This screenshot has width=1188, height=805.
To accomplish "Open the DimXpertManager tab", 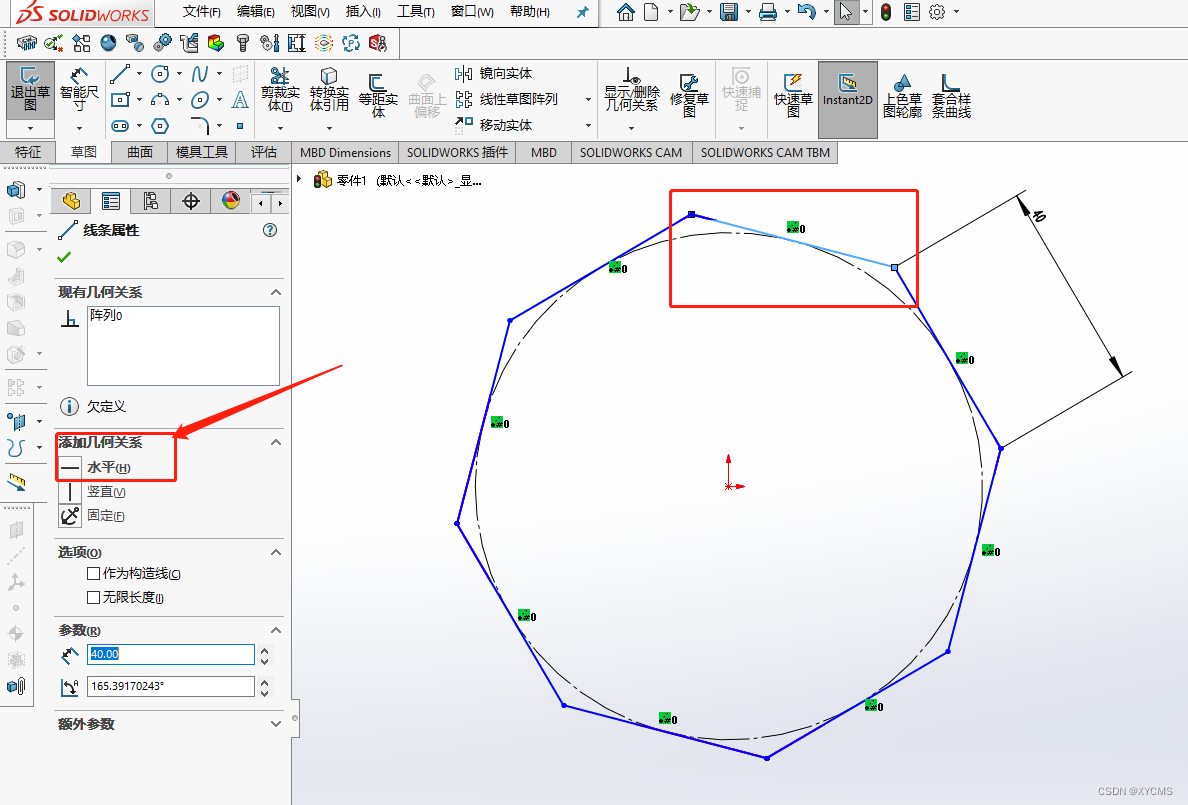I will (191, 201).
